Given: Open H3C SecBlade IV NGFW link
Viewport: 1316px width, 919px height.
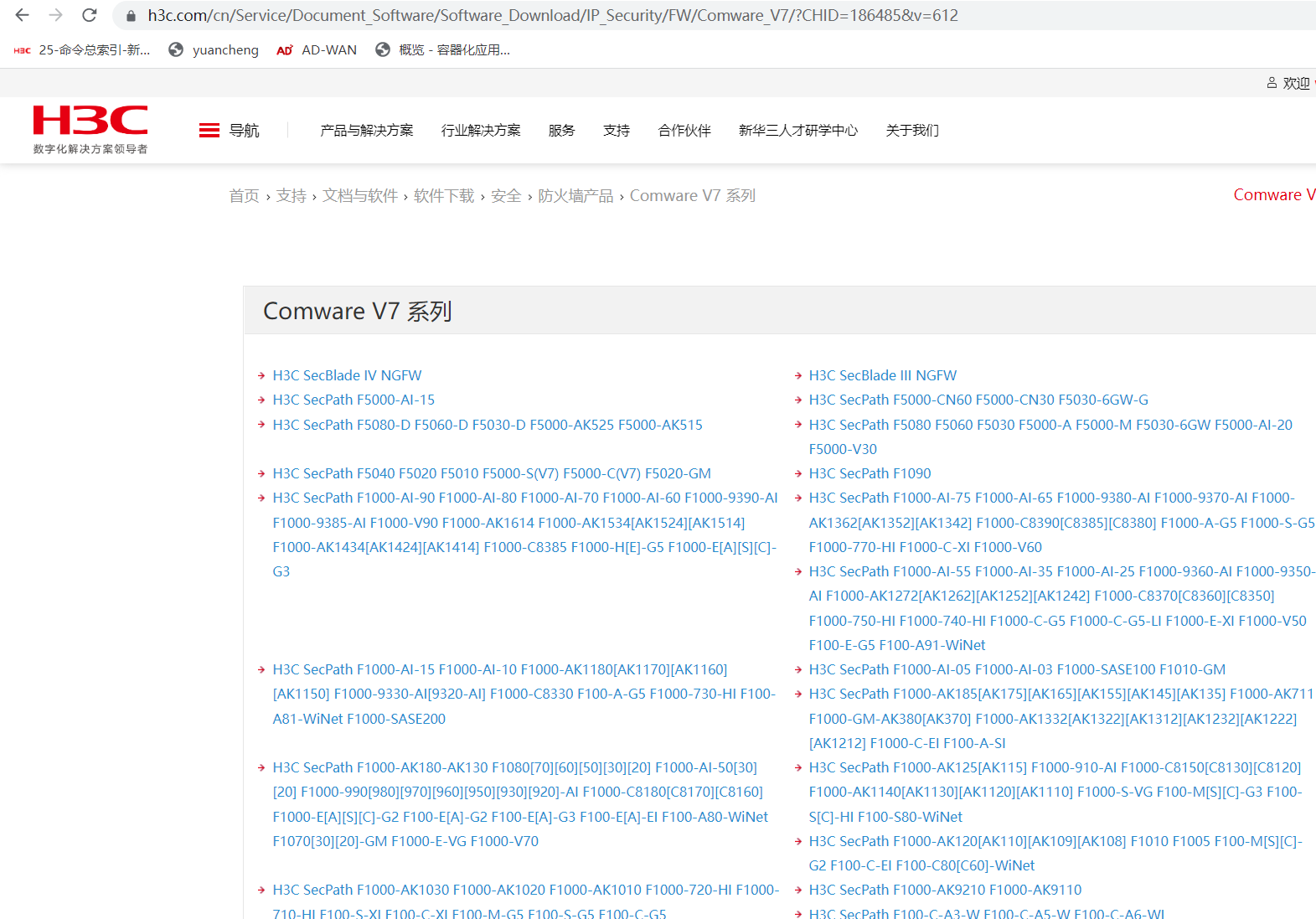Looking at the screenshot, I should tap(347, 375).
